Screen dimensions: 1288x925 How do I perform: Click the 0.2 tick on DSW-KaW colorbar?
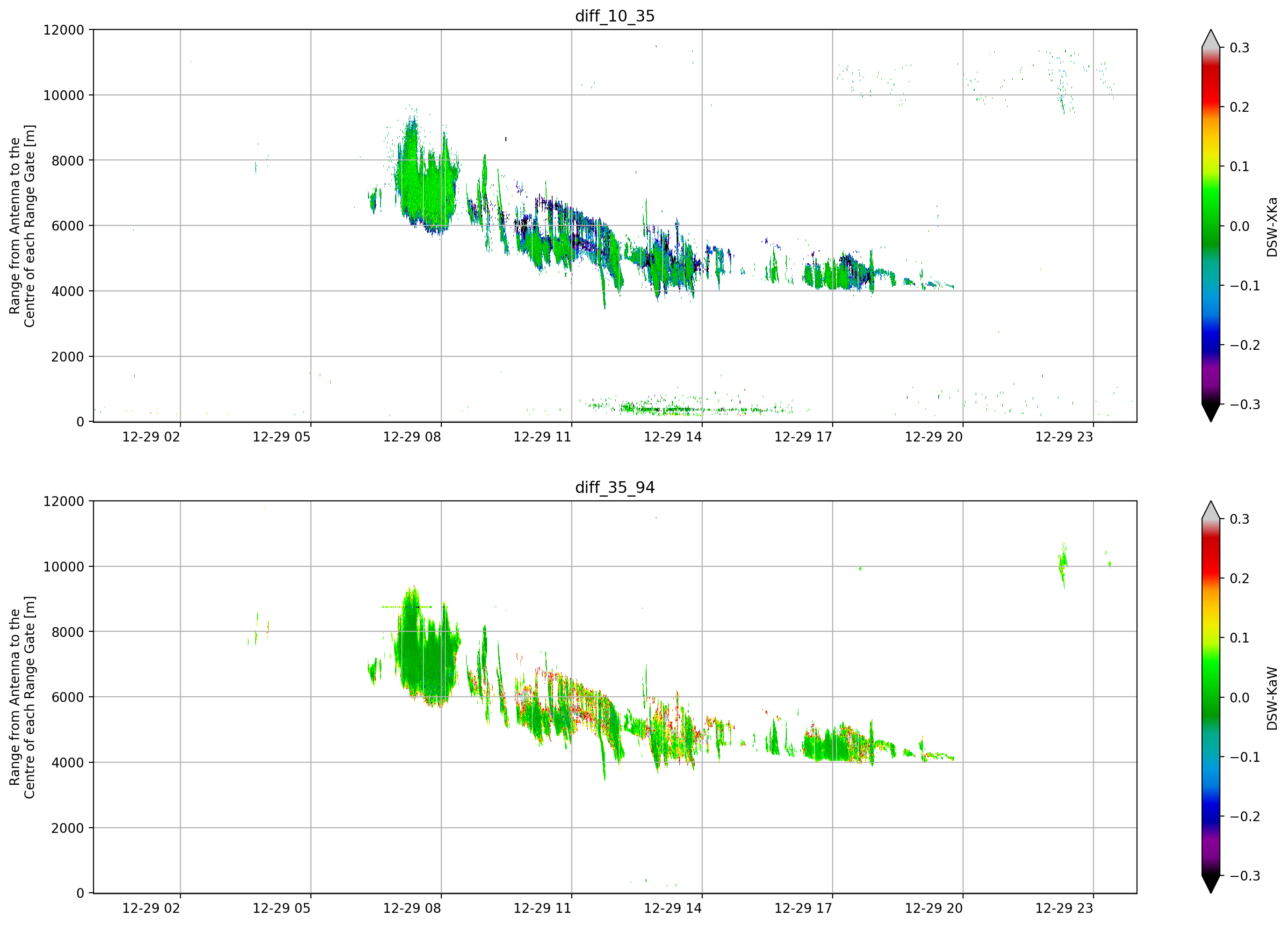1240,579
